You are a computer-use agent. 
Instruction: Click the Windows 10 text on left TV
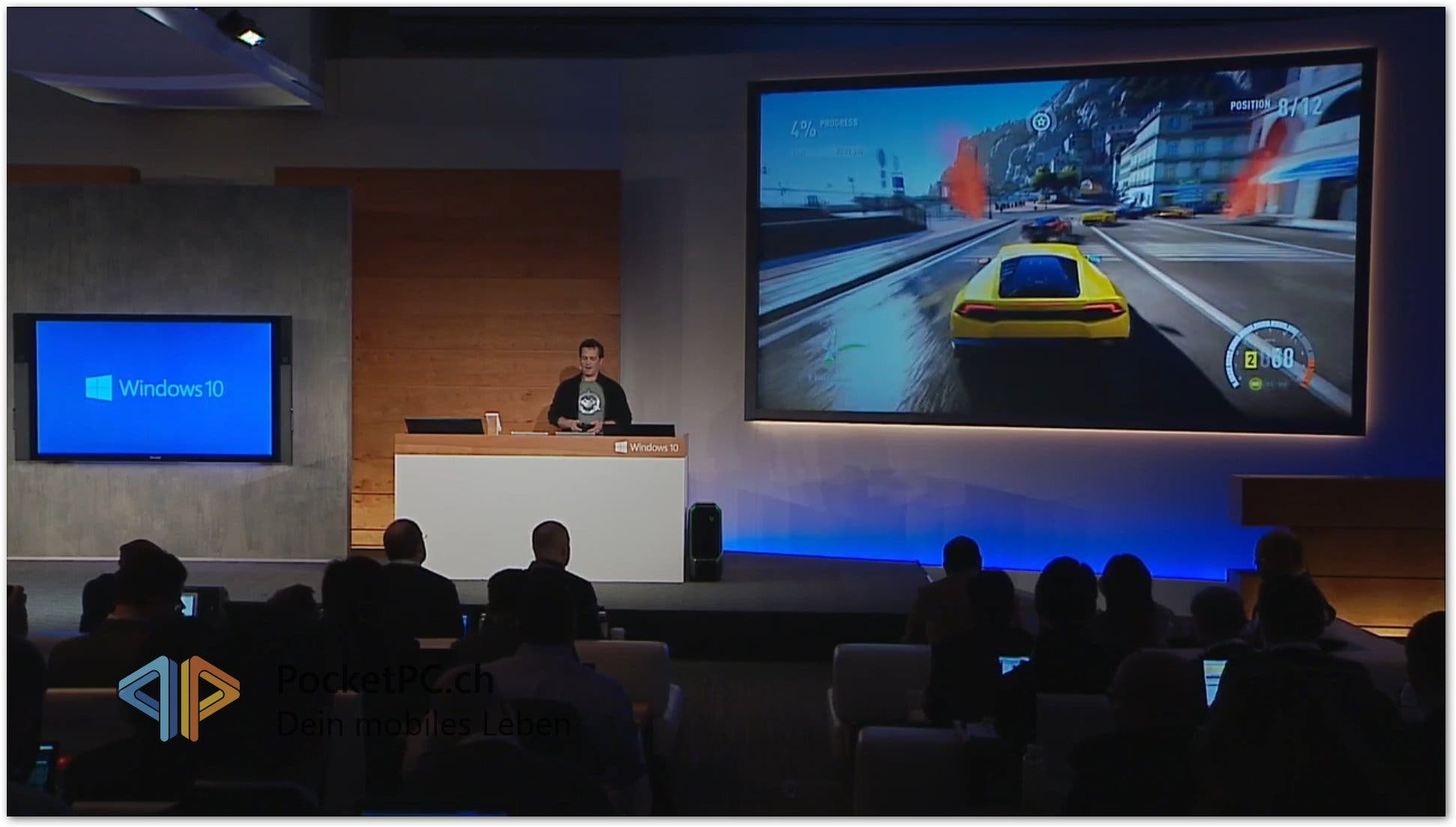click(171, 388)
